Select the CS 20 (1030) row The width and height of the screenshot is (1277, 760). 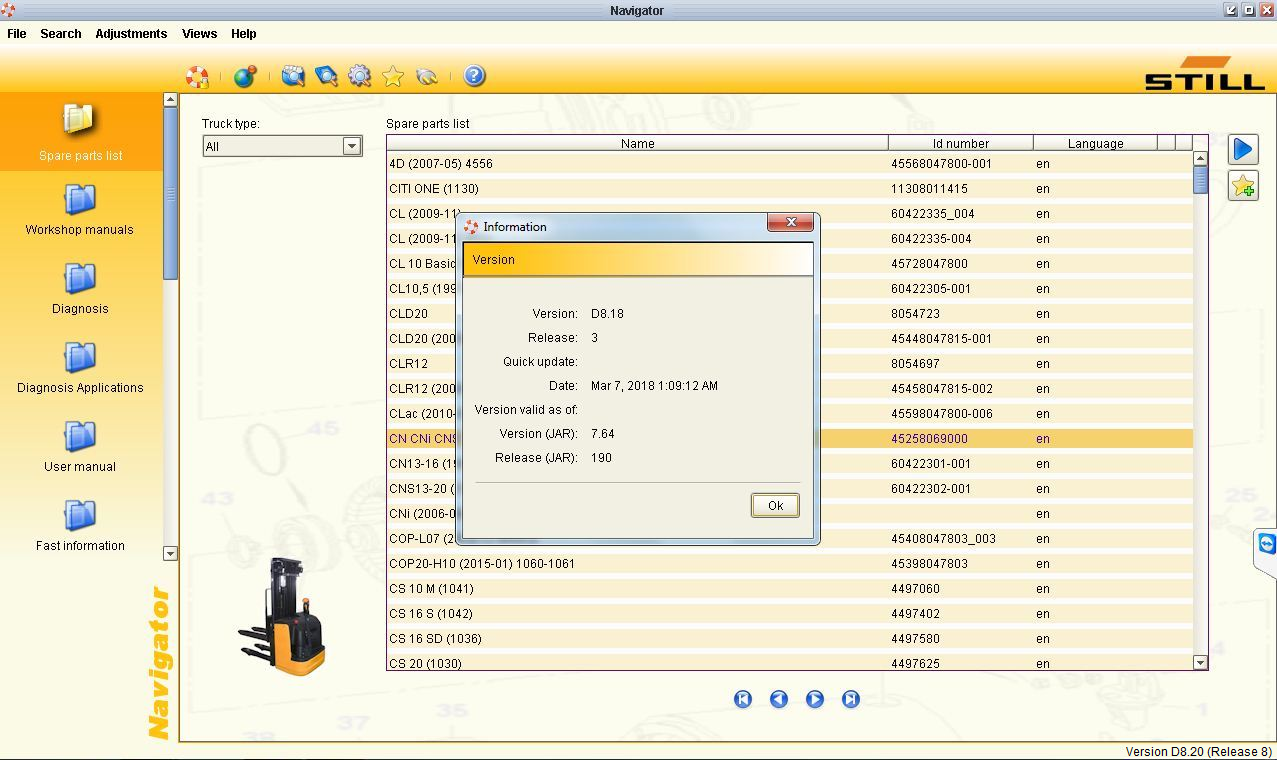coord(790,662)
